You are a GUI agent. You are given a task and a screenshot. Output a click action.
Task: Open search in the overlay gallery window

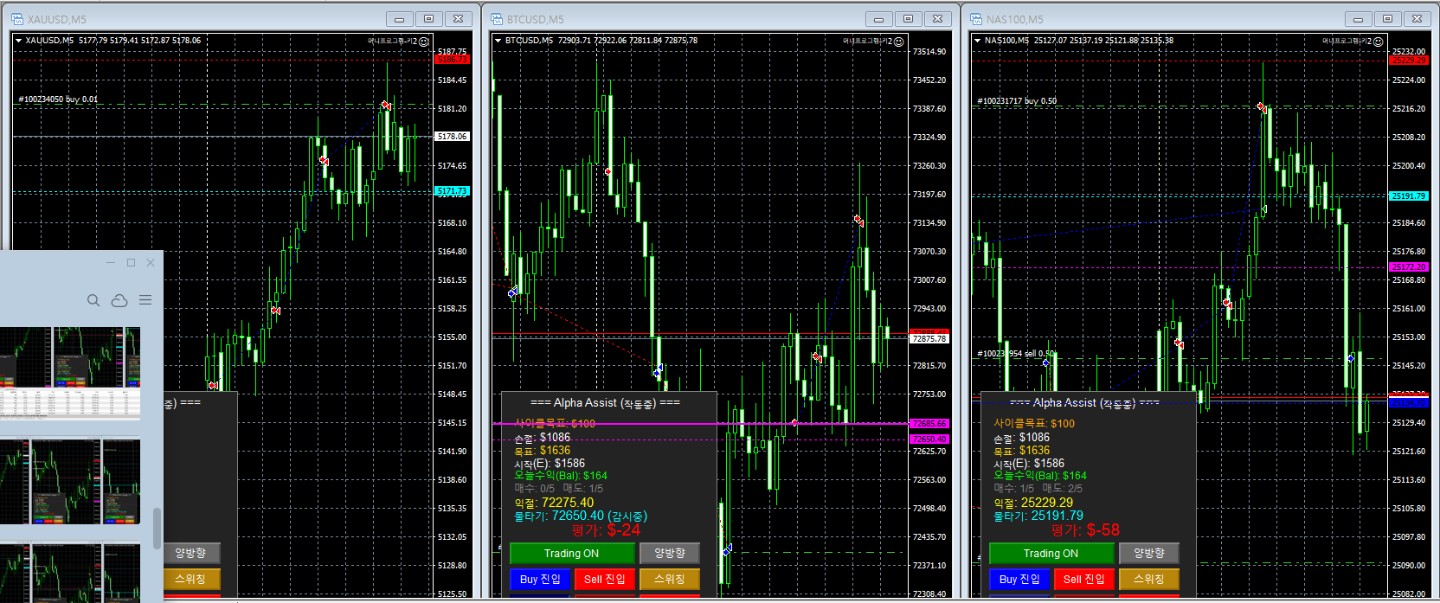tap(93, 300)
